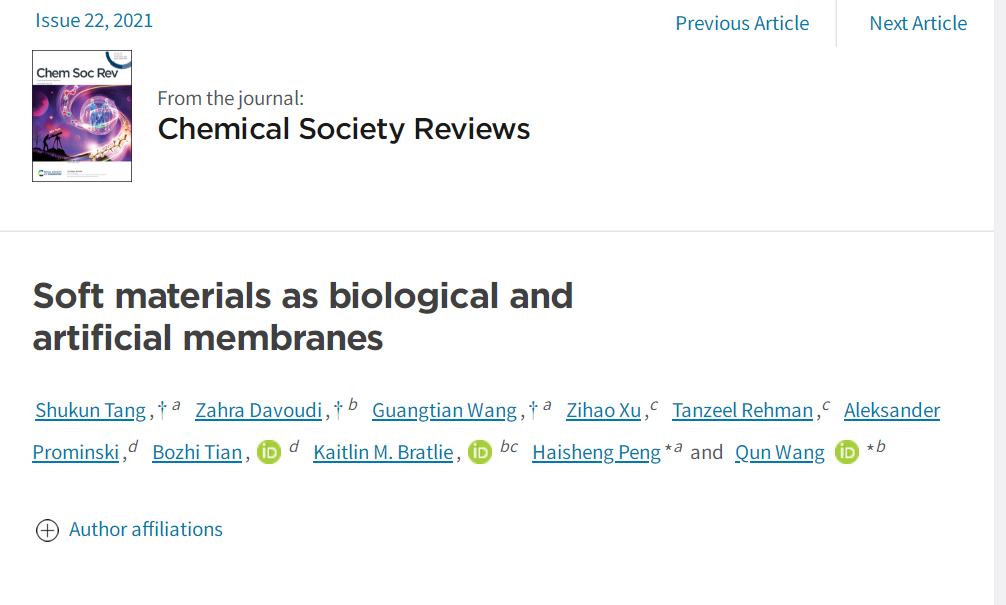The image size is (1006, 605).
Task: Click ORCID icon next to Bozhi Tian
Action: [269, 452]
